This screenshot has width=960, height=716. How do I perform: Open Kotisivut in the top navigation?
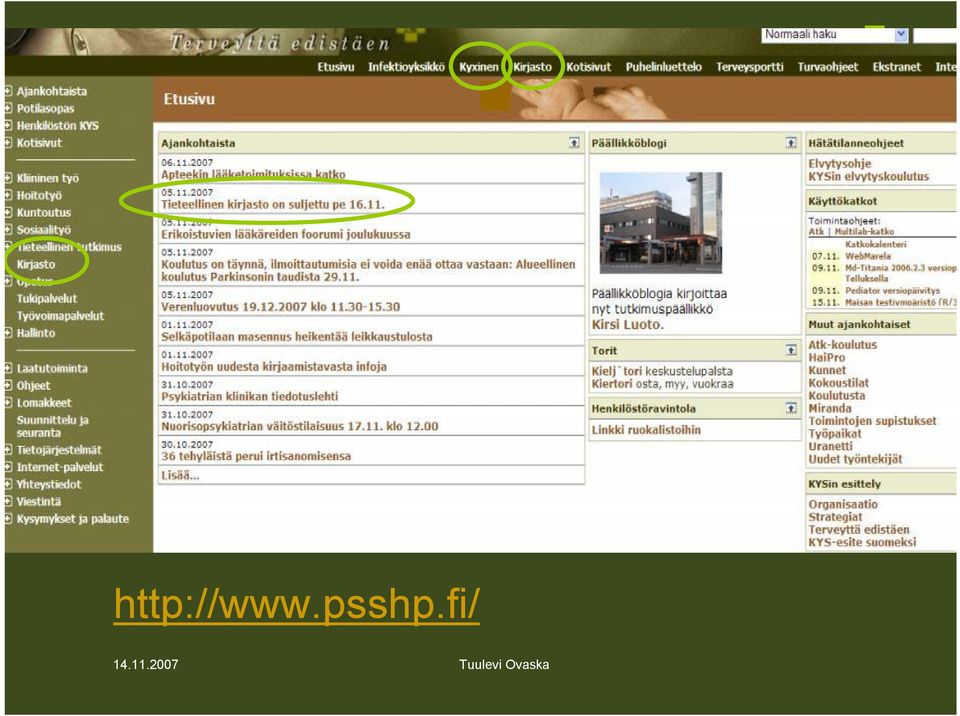[588, 67]
